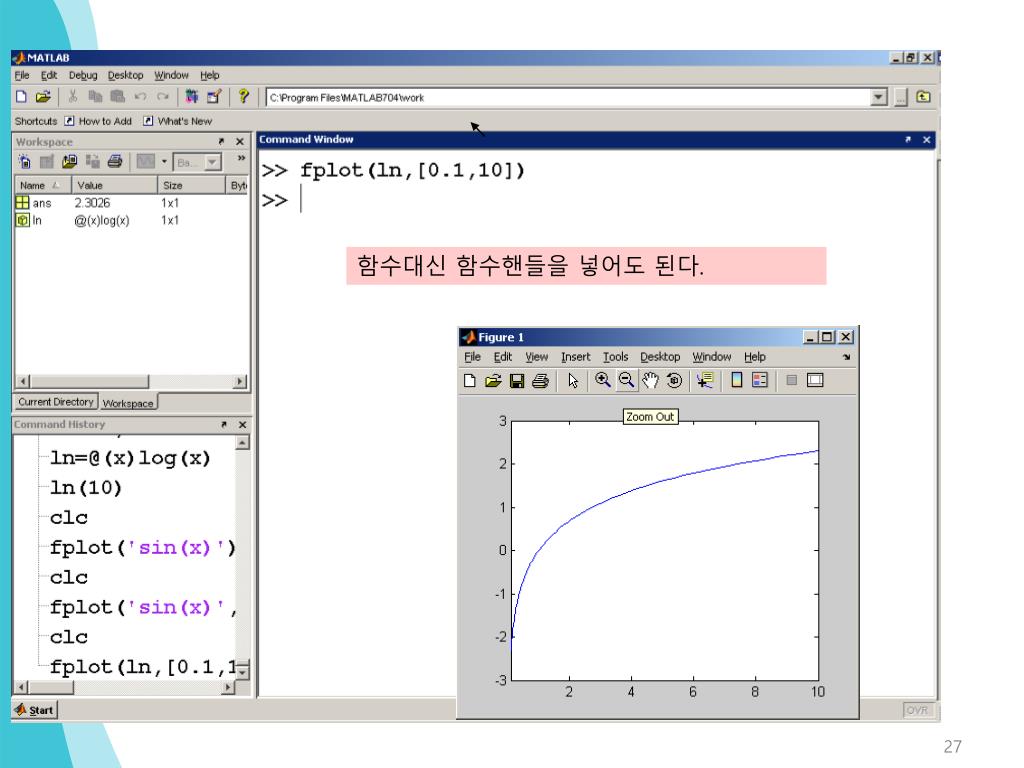Click the Redo arrow in the MATLAB toolbar
The image size is (1024, 768).
tap(163, 97)
